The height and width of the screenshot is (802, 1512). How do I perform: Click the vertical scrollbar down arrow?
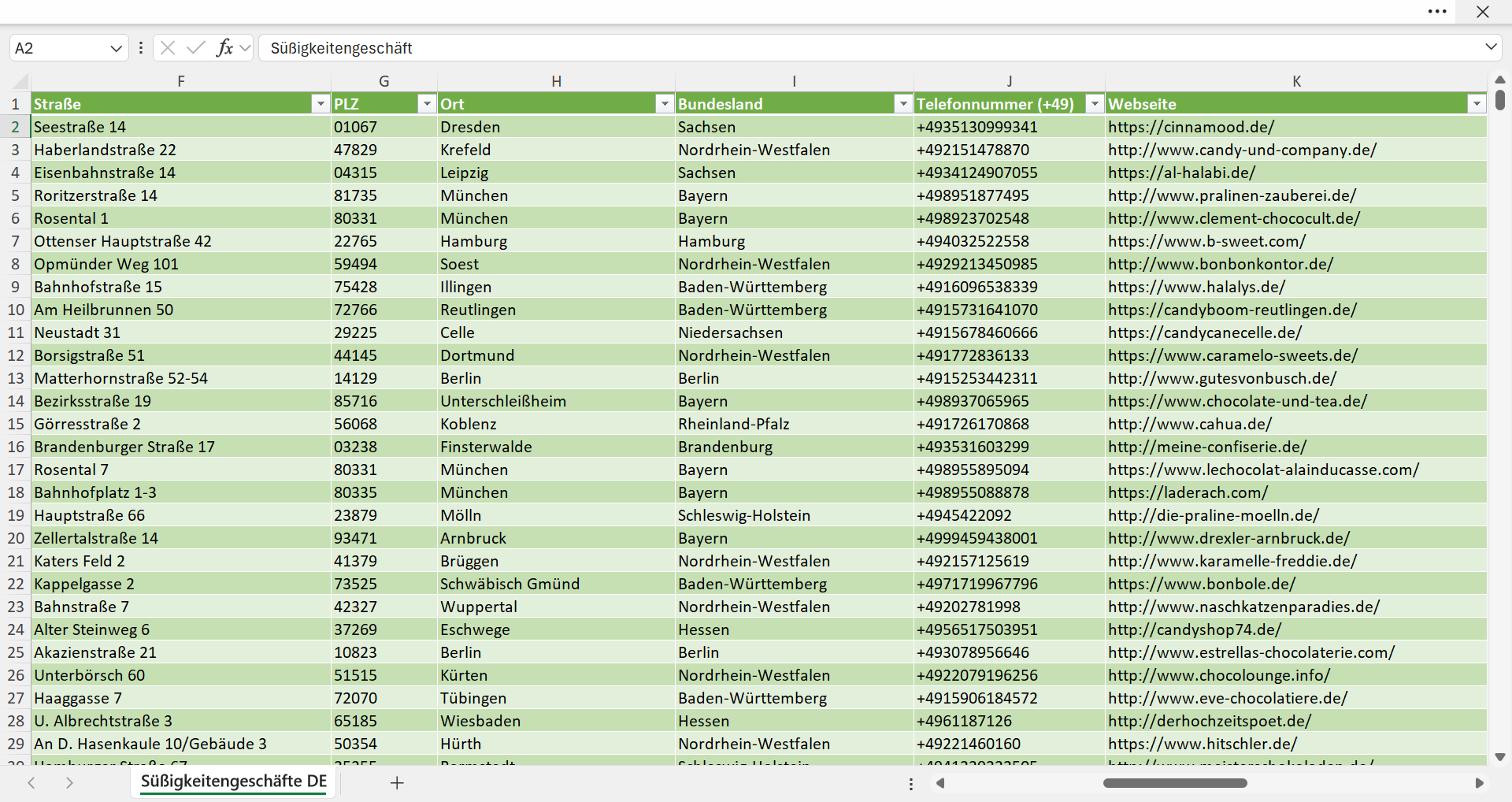[x=1500, y=757]
